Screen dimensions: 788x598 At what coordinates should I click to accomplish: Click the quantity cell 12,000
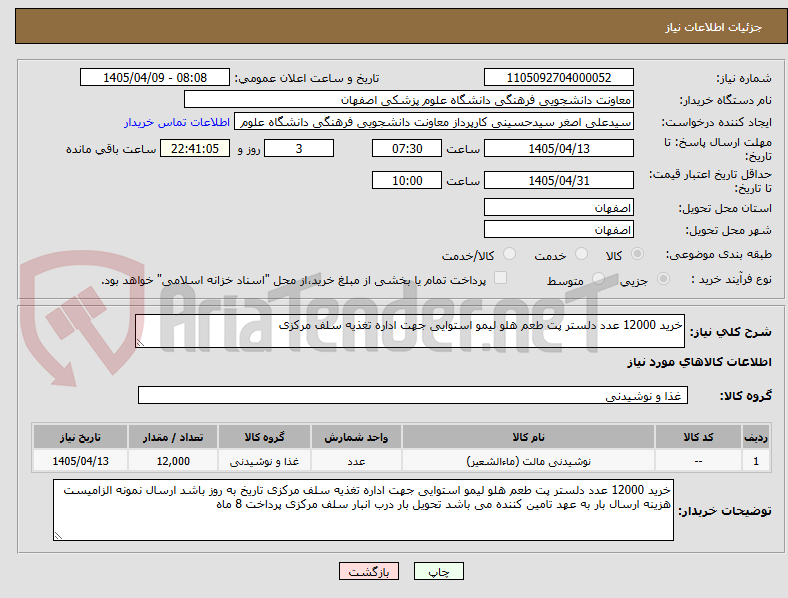pyautogui.click(x=173, y=461)
